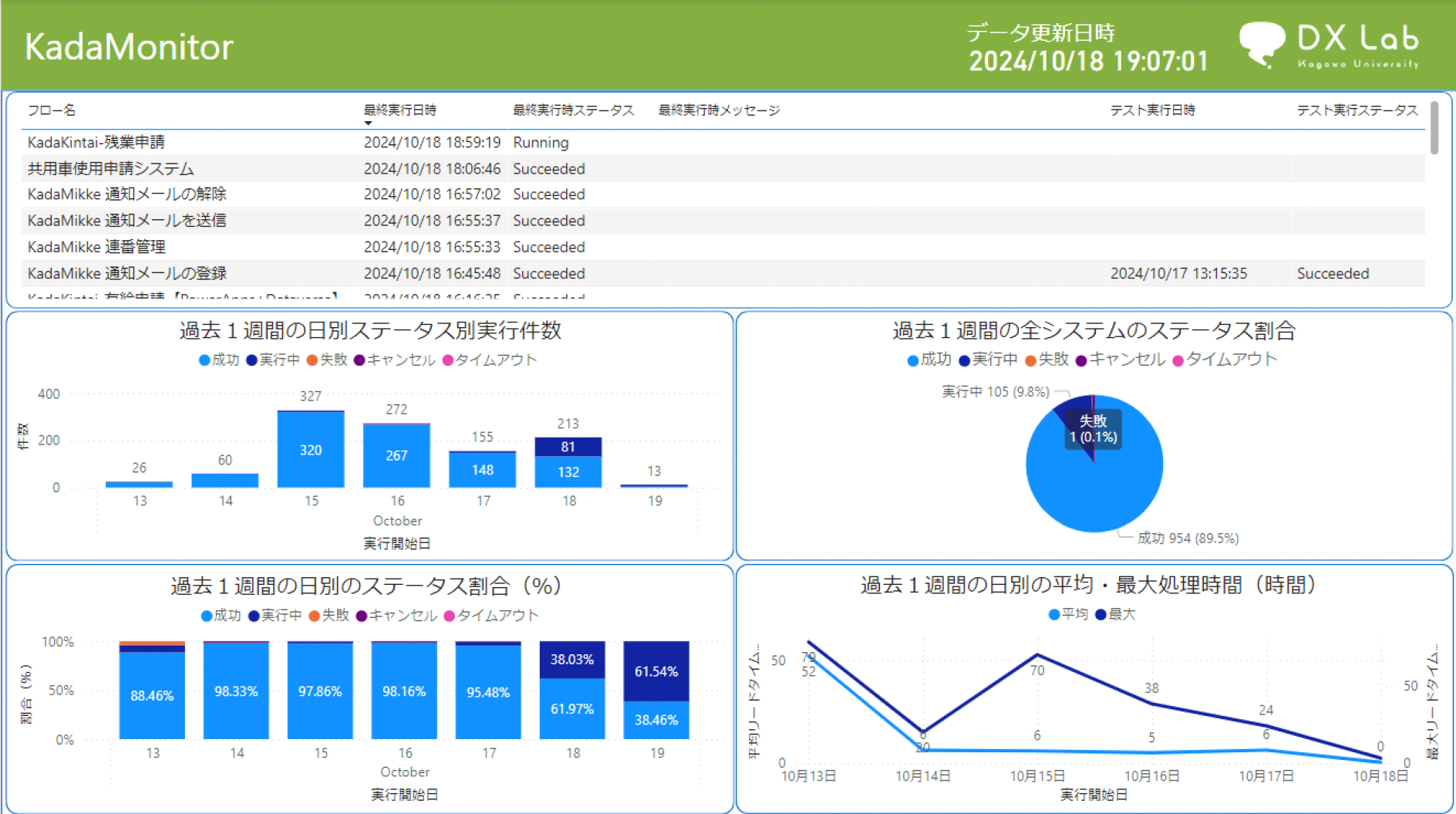Click 失敗 legend marker in 日別ステータス別実行件数 chart
The width and height of the screenshot is (1456, 814).
tap(312, 360)
